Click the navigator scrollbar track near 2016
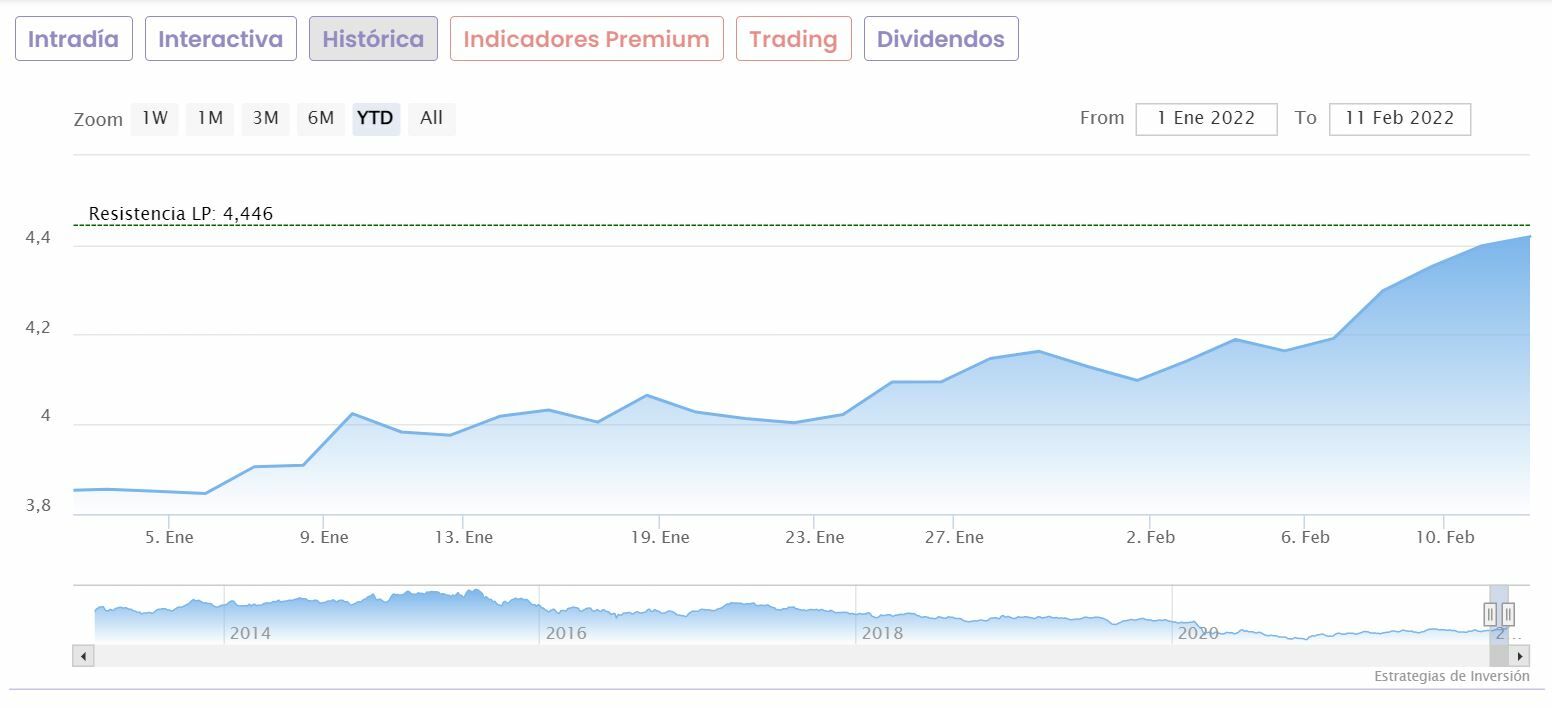This screenshot has width=1552, height=708. [x=566, y=656]
